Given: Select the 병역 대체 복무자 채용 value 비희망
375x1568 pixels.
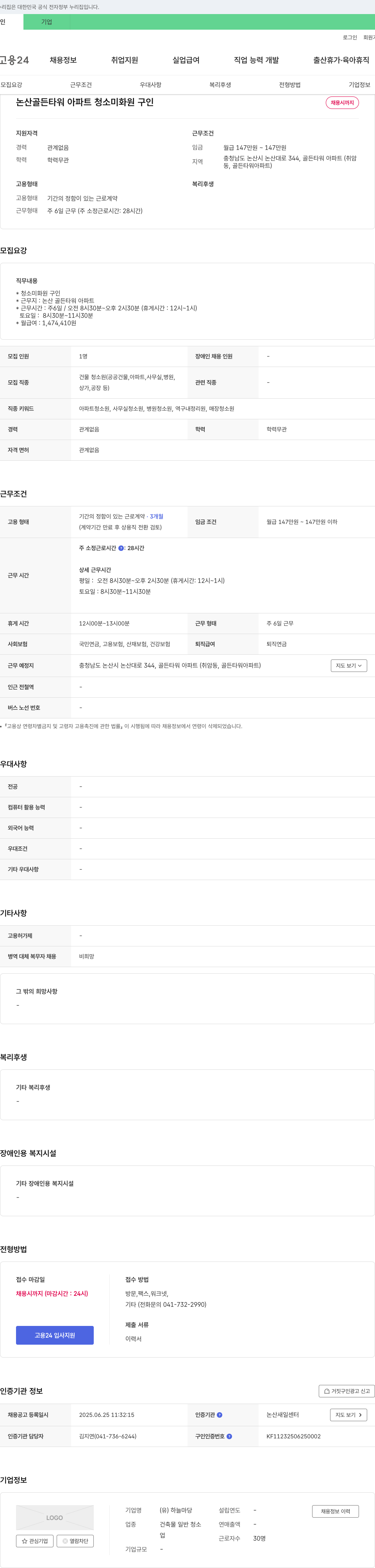Looking at the screenshot, I should (86, 956).
